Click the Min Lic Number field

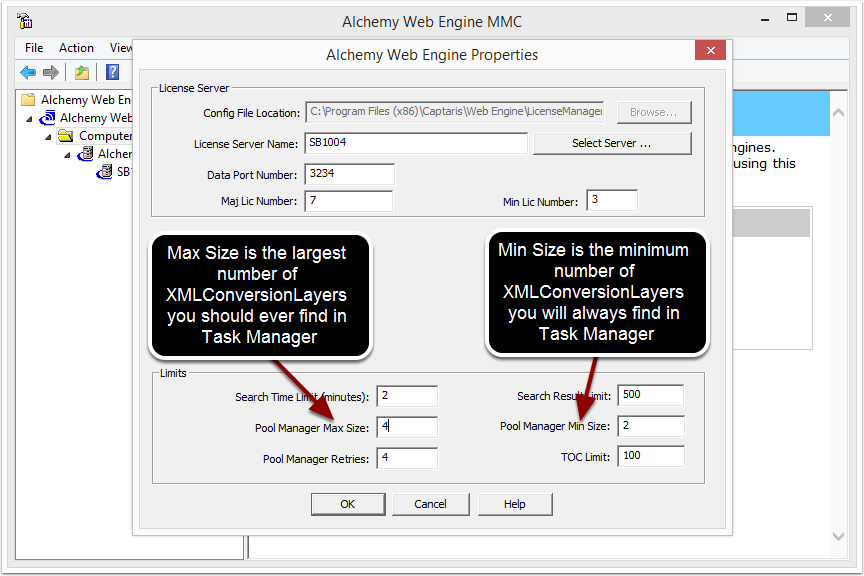point(612,200)
